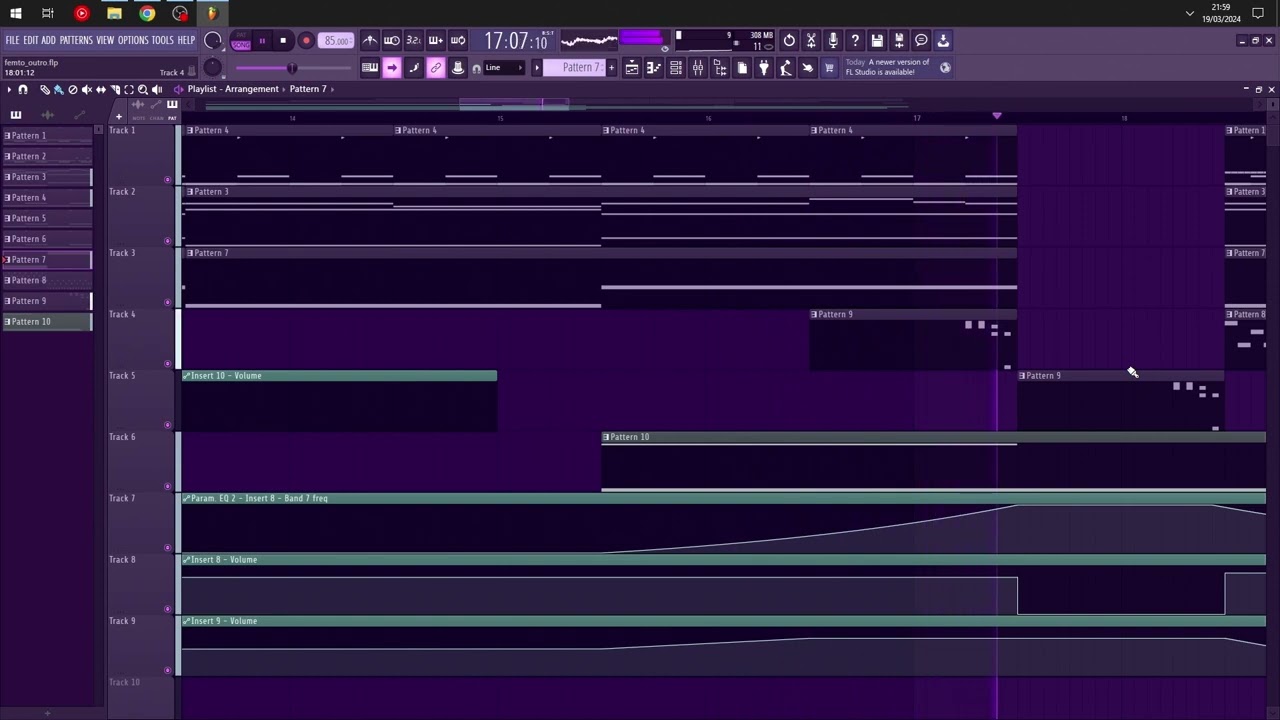
Task: Open Param. EQ 2 clip menu
Action: pos(186,498)
